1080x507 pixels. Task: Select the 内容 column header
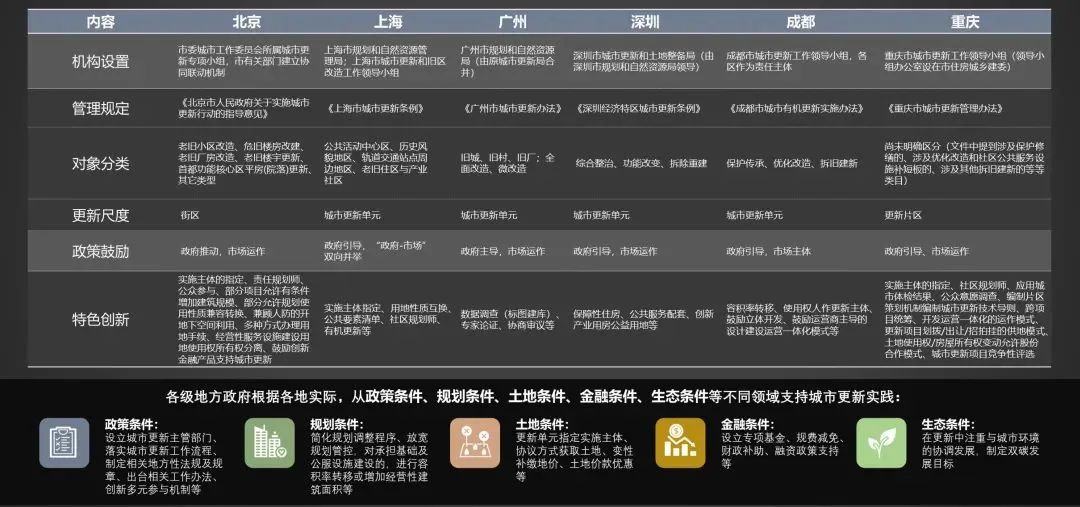(x=101, y=22)
